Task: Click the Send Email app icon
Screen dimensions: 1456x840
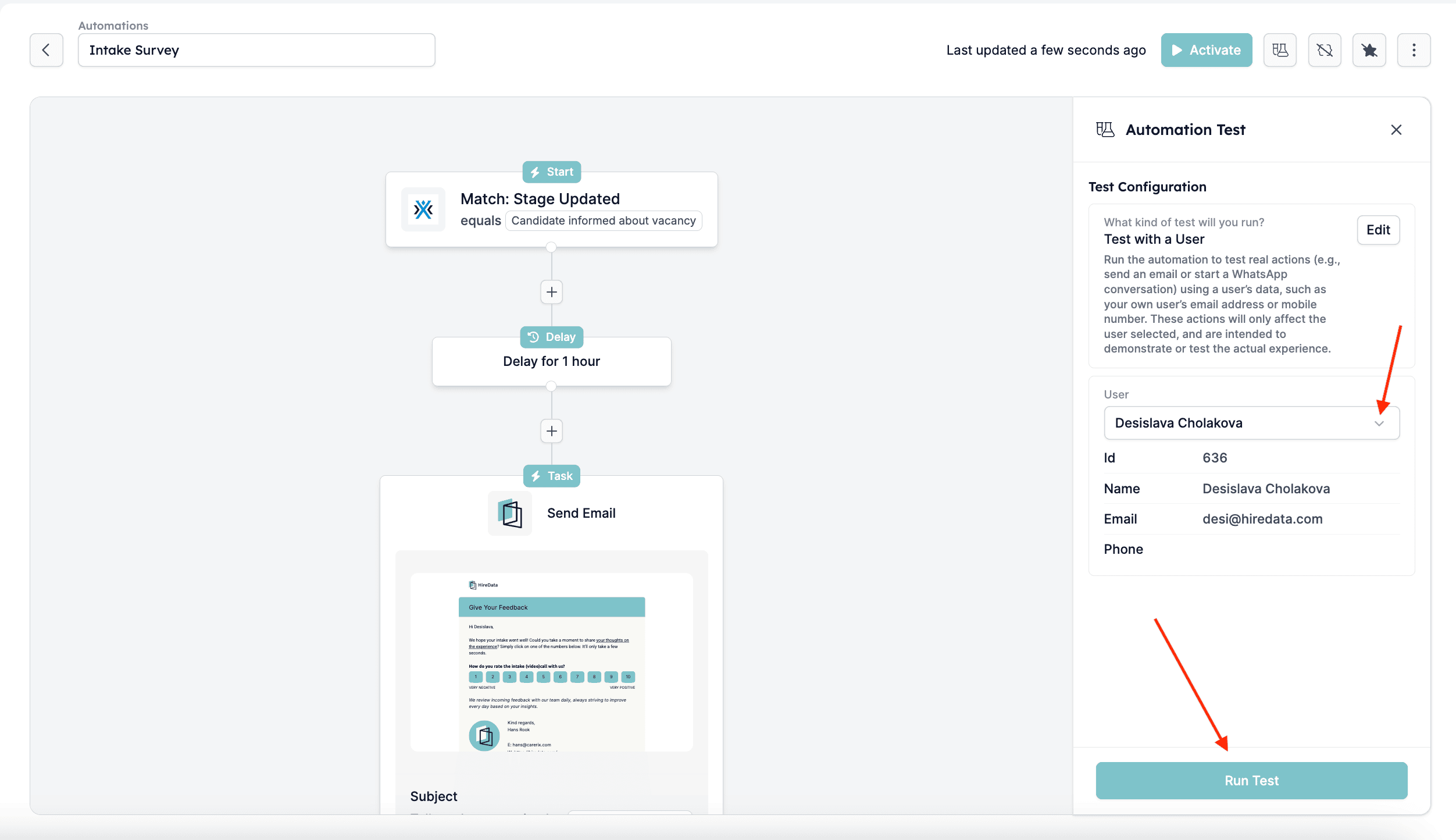Action: click(x=510, y=513)
